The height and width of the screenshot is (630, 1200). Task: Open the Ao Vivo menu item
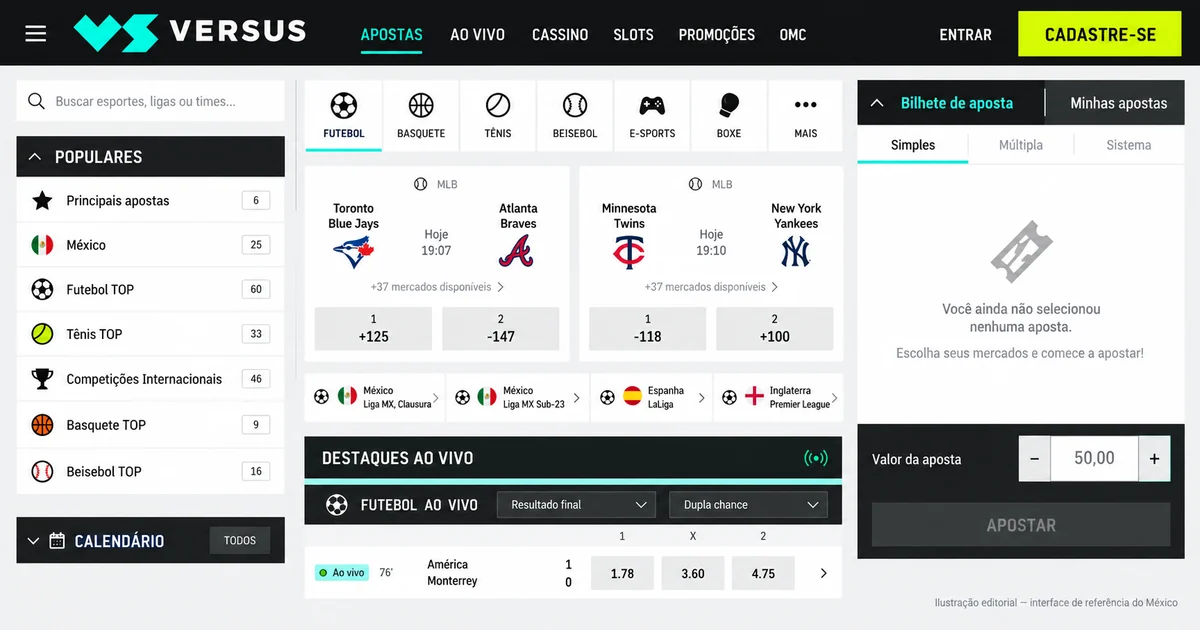click(477, 34)
